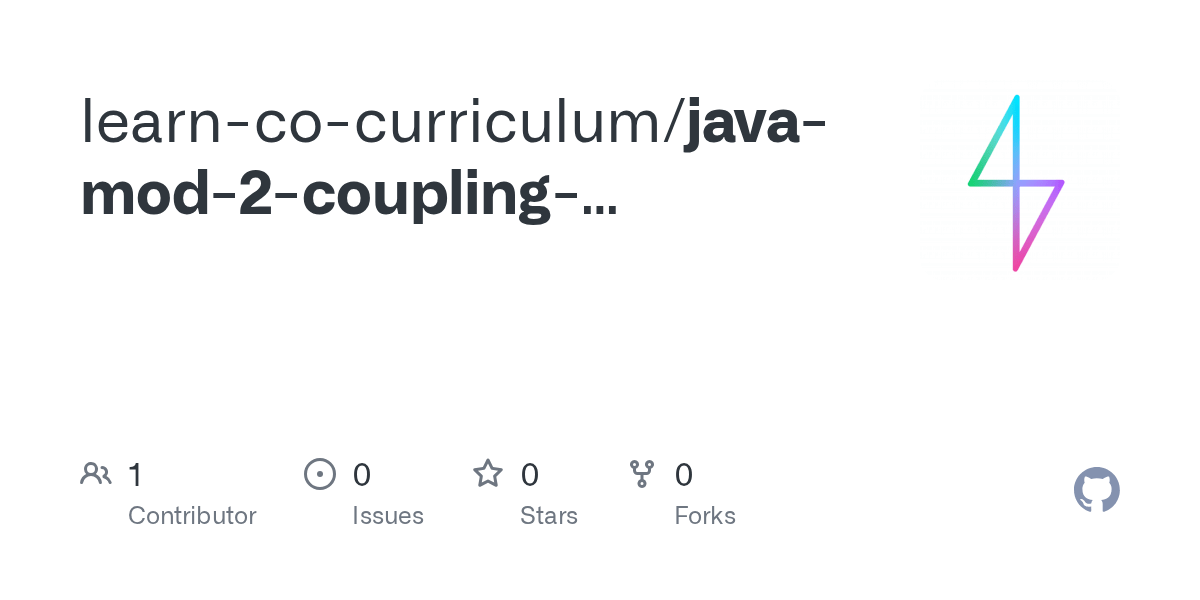
Task: Open the Contributor label
Action: coord(192,516)
